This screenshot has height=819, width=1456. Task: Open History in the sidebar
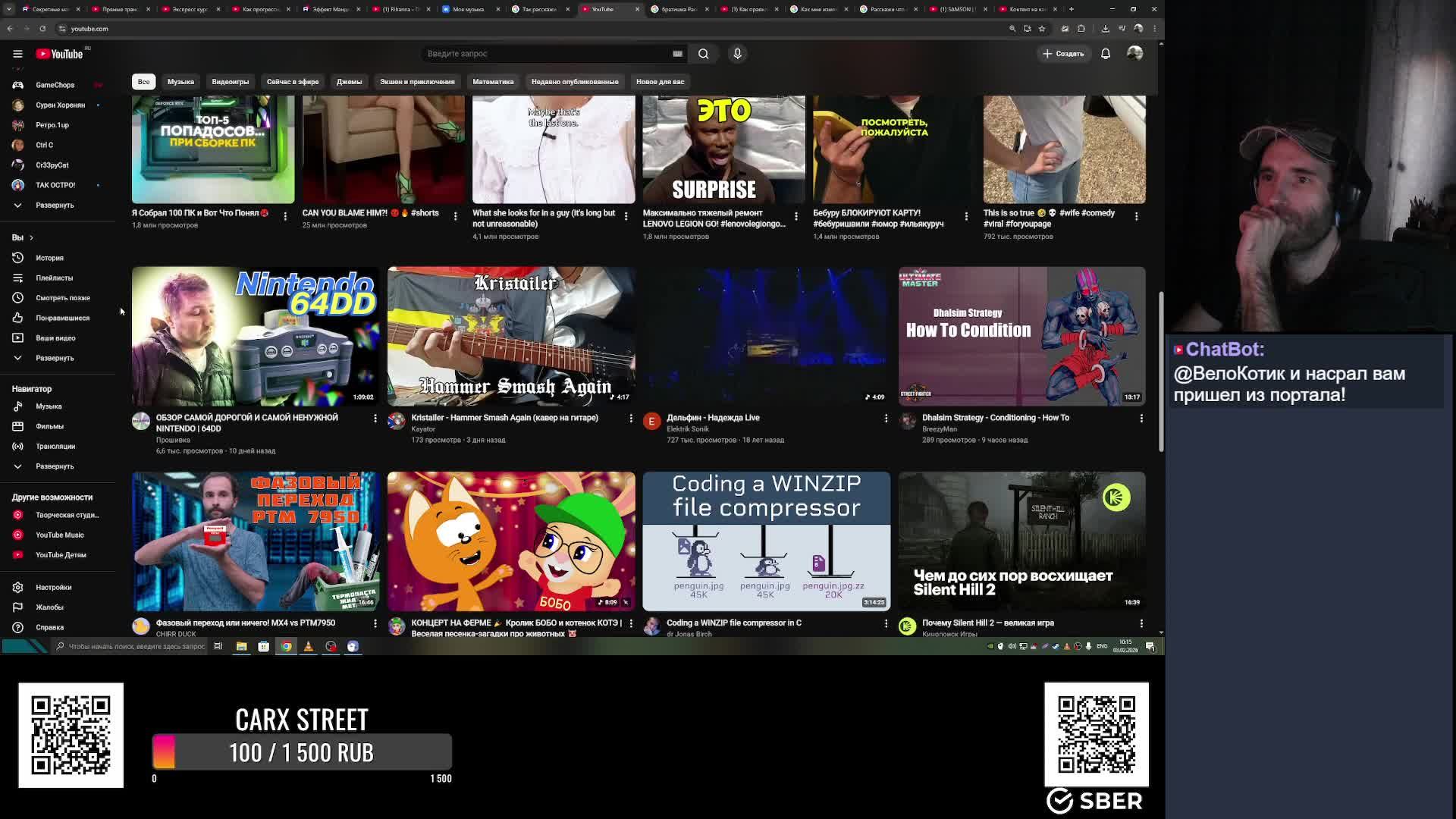(x=49, y=258)
